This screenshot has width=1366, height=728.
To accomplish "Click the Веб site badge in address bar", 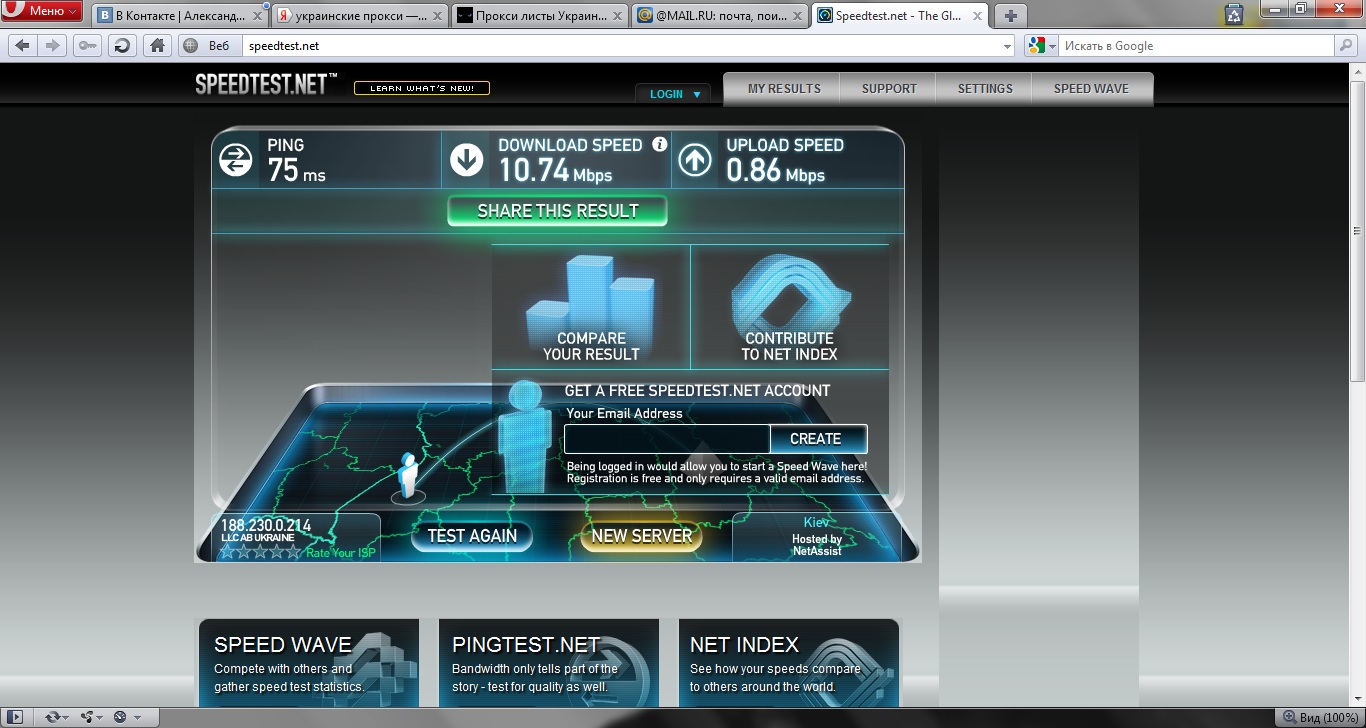I will [x=208, y=46].
